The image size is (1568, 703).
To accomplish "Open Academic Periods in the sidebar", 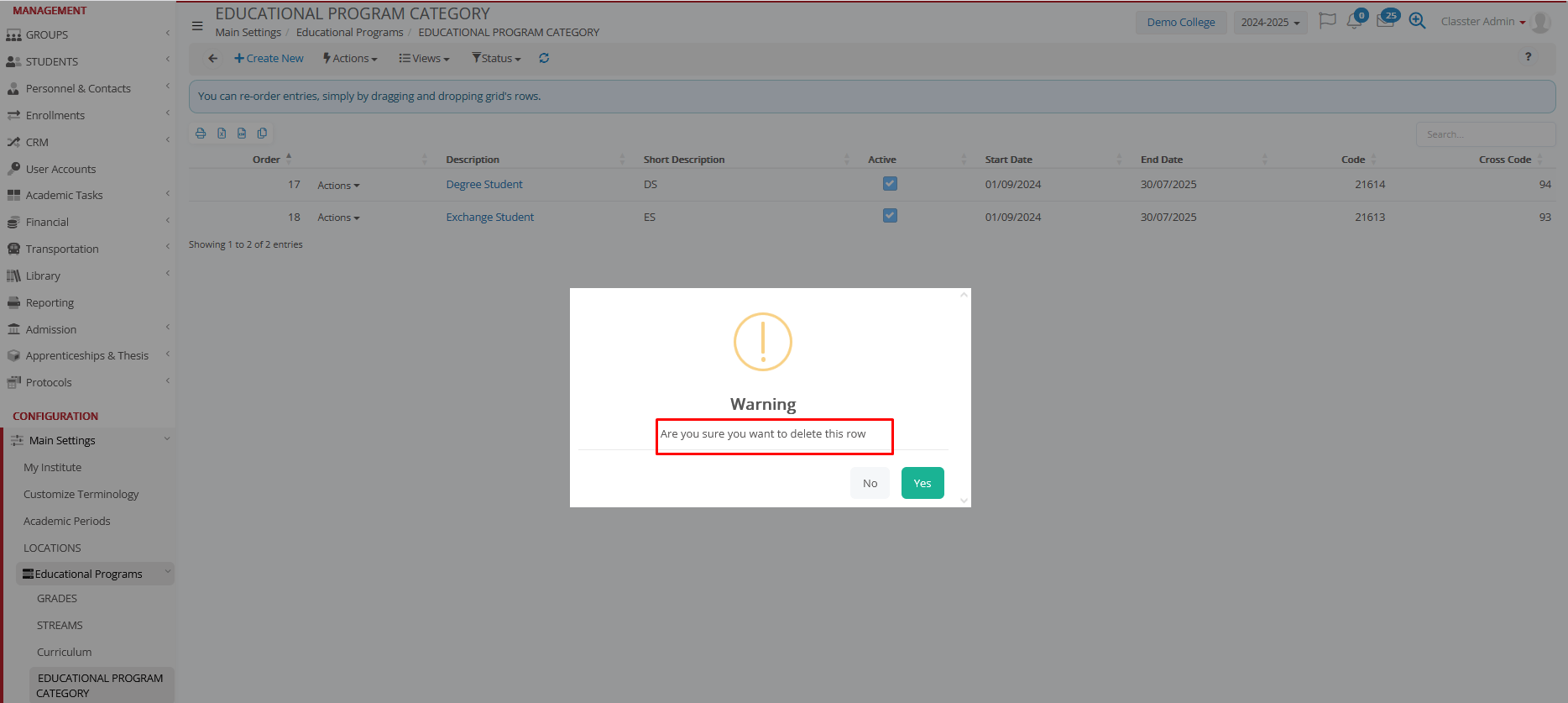I will pos(67,521).
